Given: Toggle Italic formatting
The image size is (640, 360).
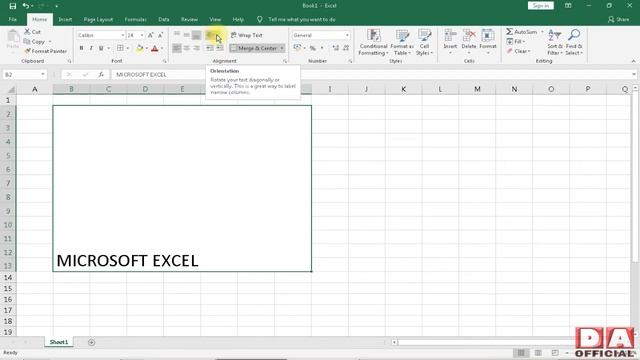Looking at the screenshot, I should point(91,48).
